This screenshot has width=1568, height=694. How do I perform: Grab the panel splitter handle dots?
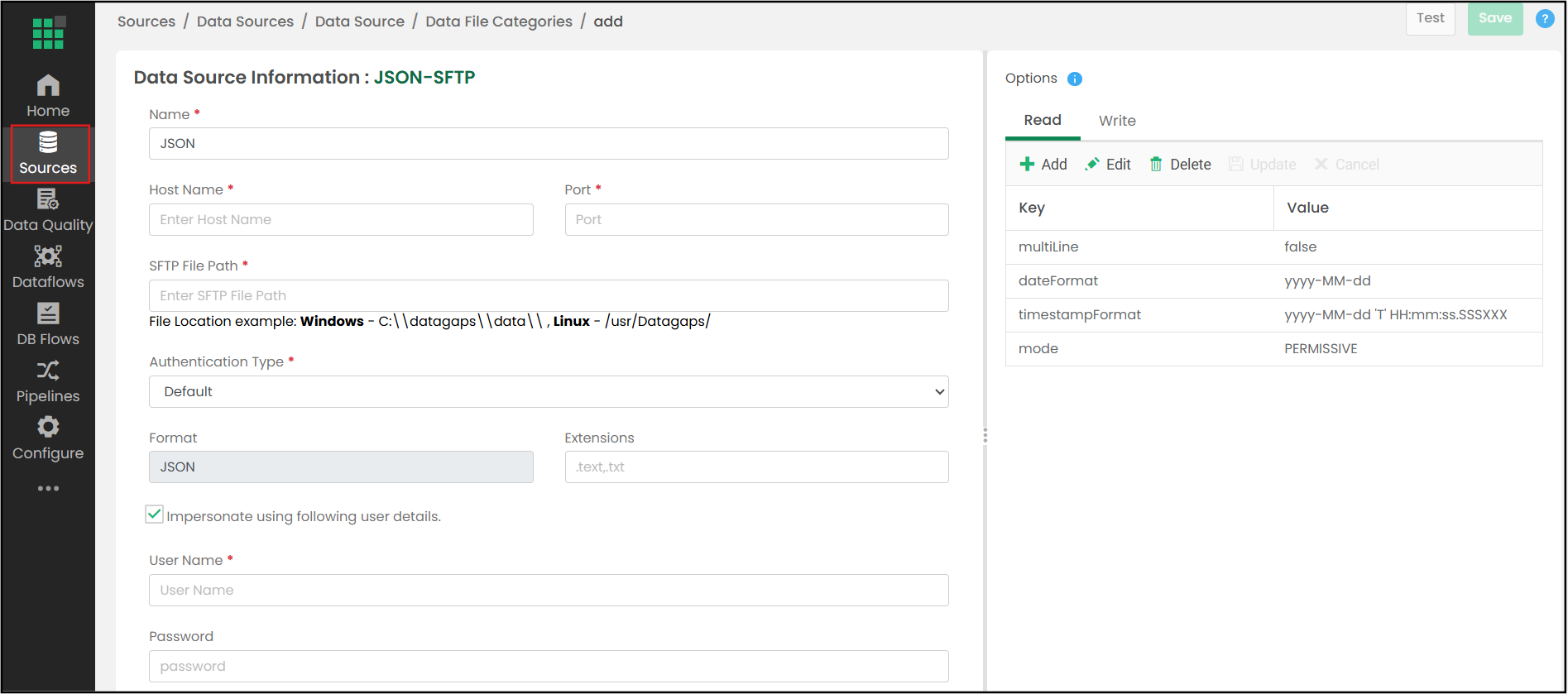point(985,435)
